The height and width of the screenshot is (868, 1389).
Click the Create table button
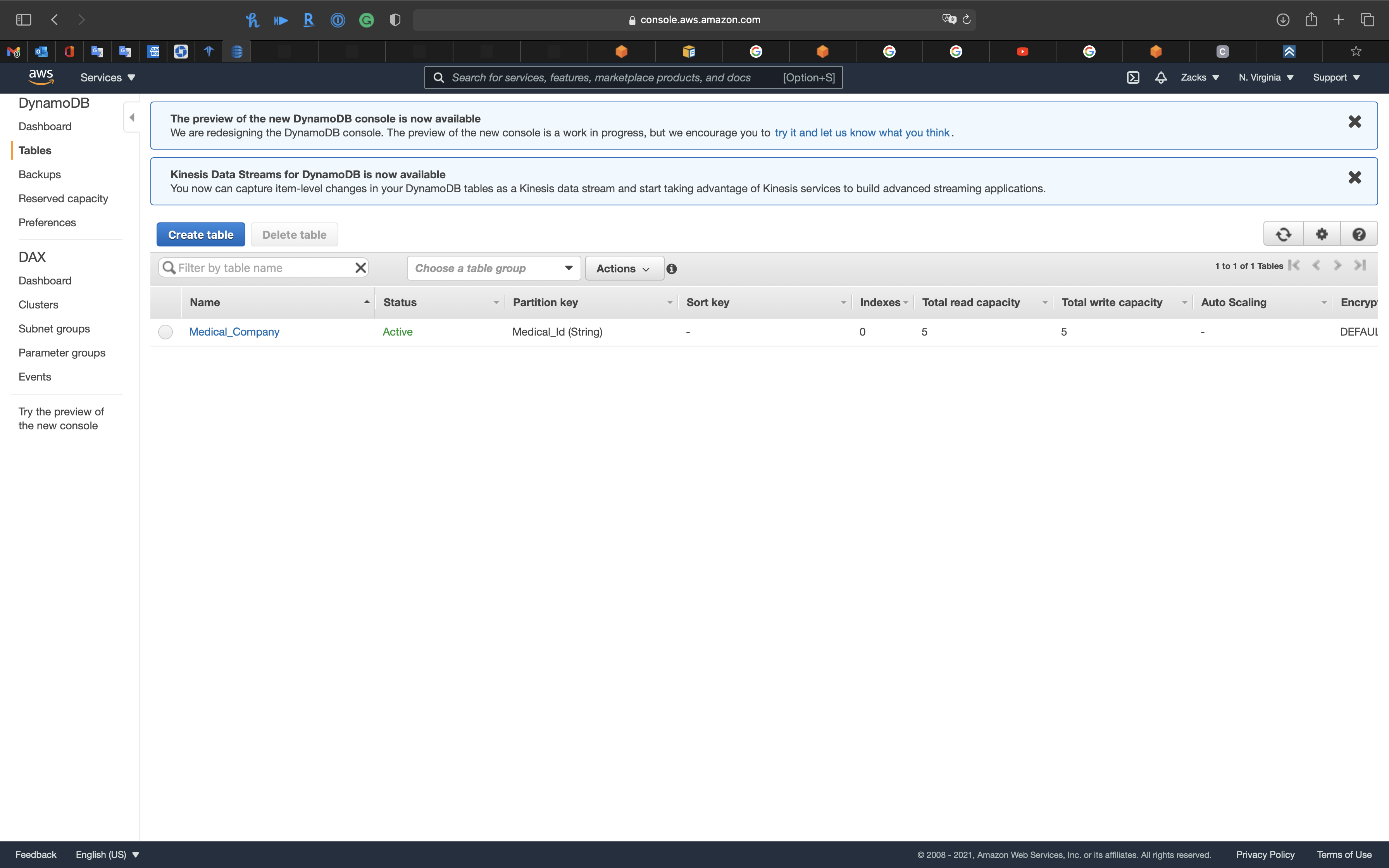click(200, 235)
